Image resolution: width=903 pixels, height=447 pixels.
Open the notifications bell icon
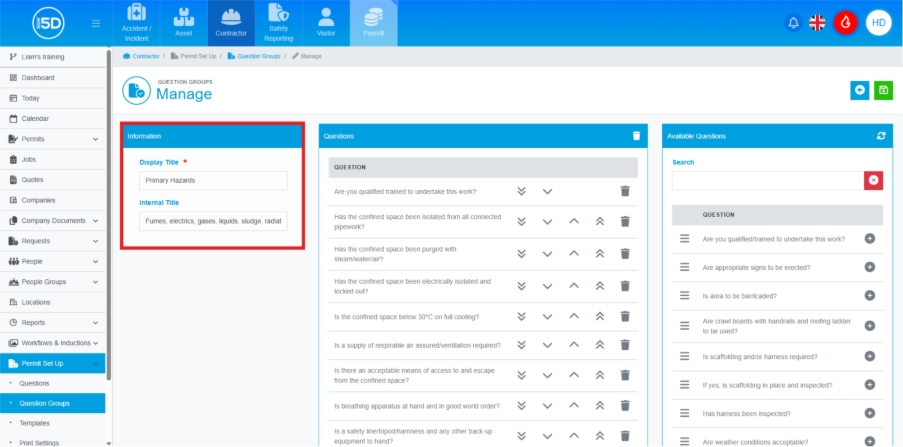pyautogui.click(x=793, y=23)
